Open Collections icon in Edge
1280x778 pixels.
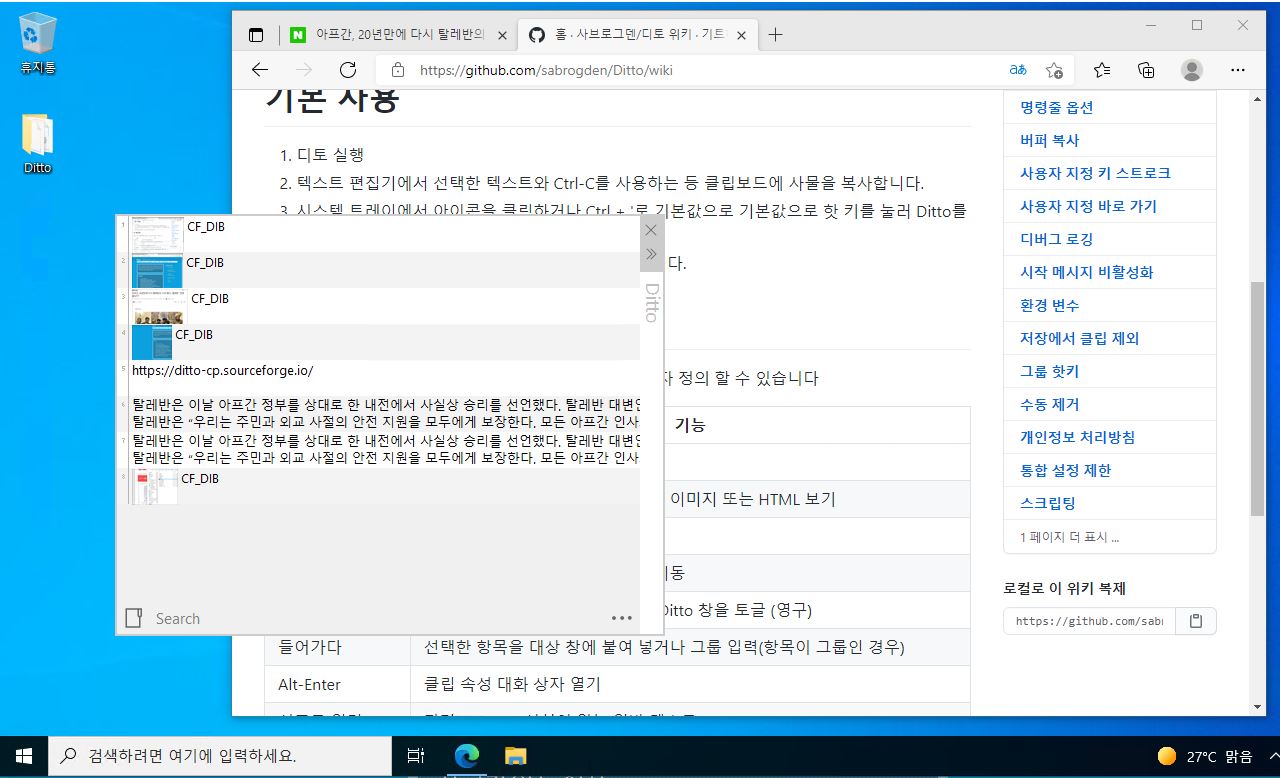(1147, 70)
